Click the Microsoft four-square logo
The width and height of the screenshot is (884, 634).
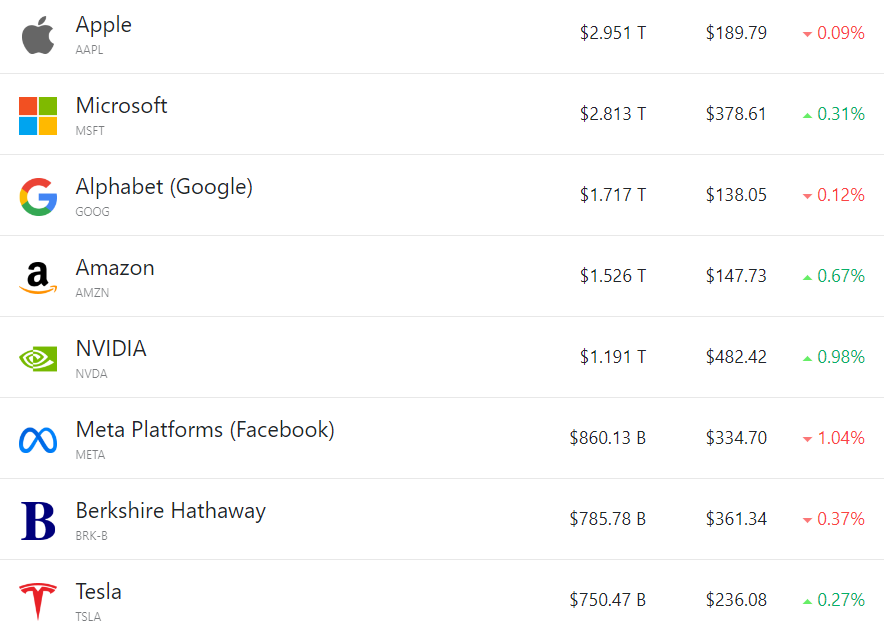tap(38, 116)
